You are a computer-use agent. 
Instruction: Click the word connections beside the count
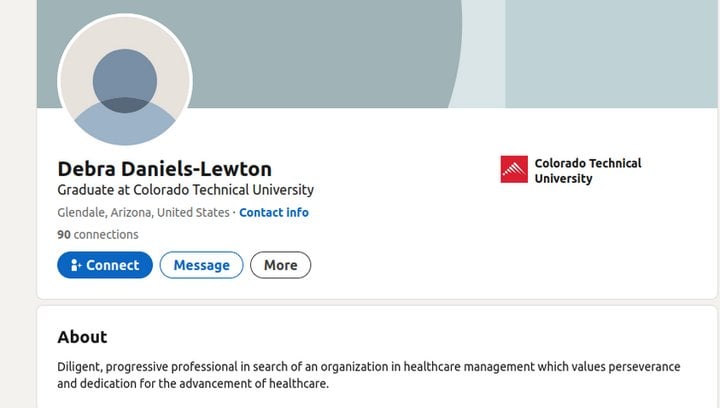(106, 235)
